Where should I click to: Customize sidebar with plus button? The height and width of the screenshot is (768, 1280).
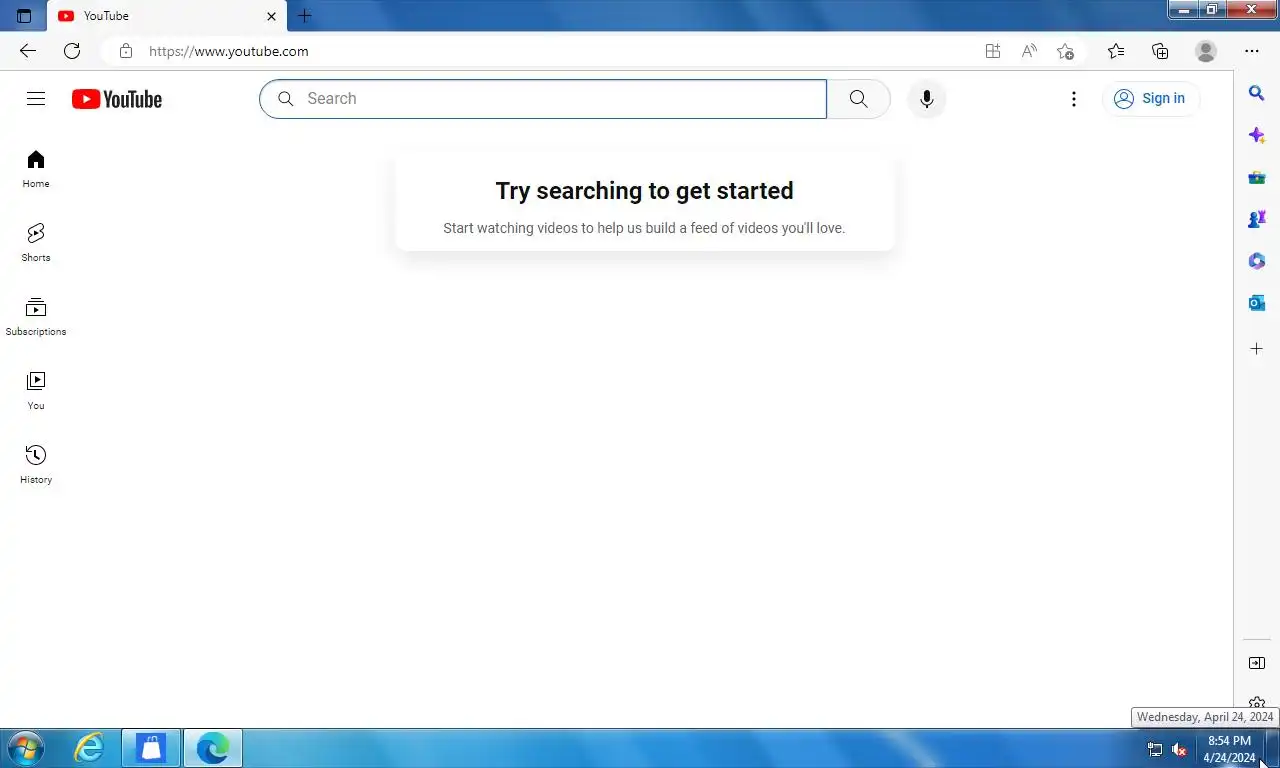click(1257, 349)
